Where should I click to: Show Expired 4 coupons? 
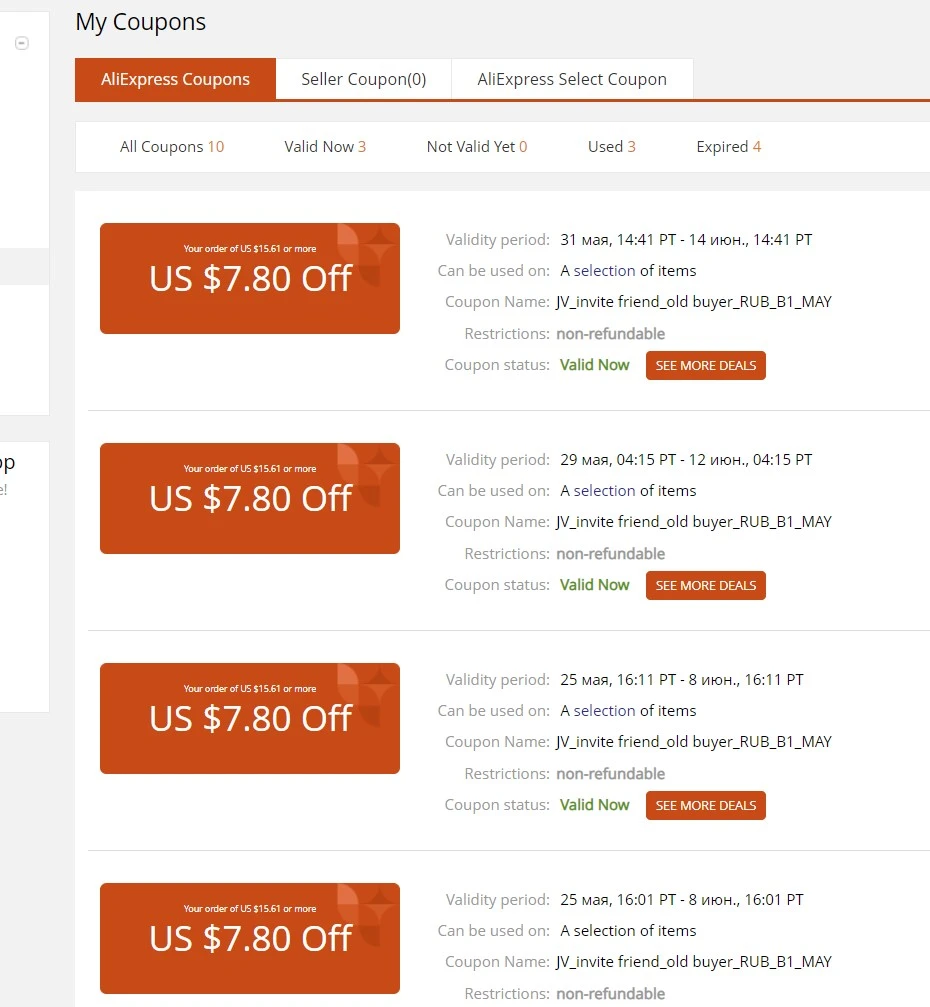(x=728, y=146)
